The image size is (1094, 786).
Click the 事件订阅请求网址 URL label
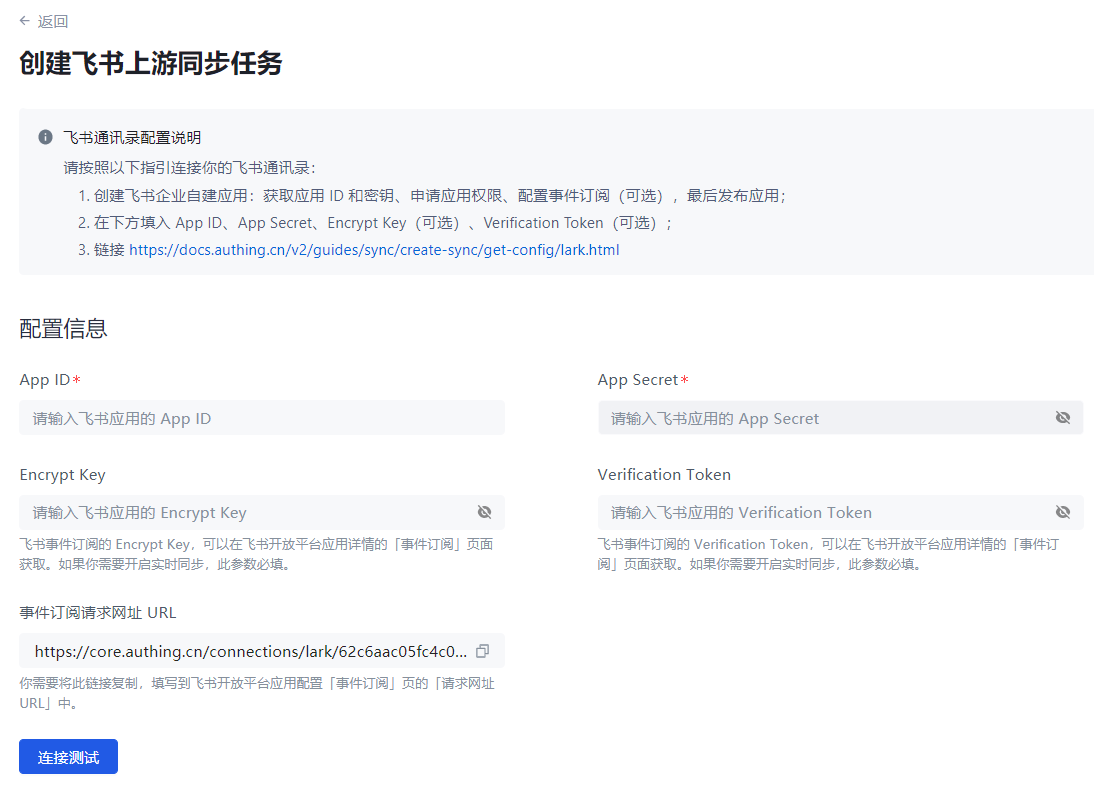tap(98, 613)
